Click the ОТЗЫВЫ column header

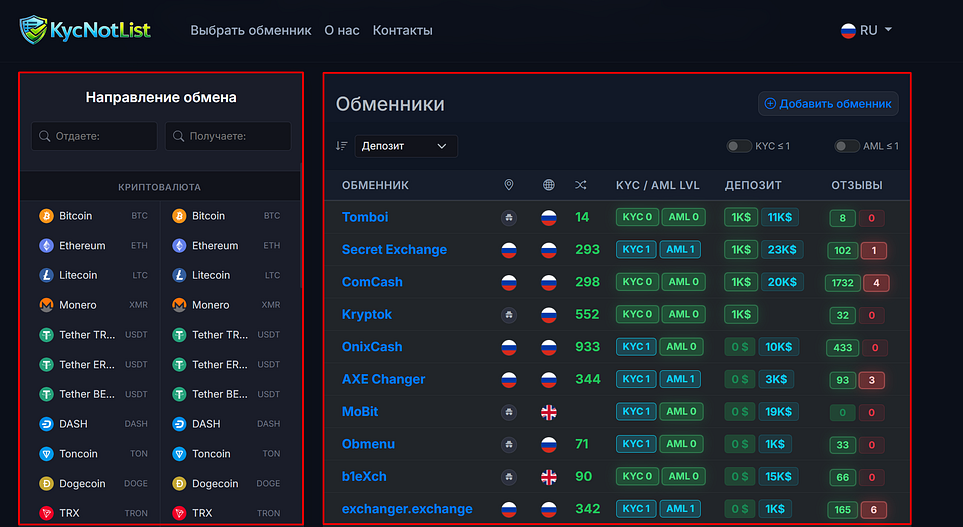coord(857,185)
